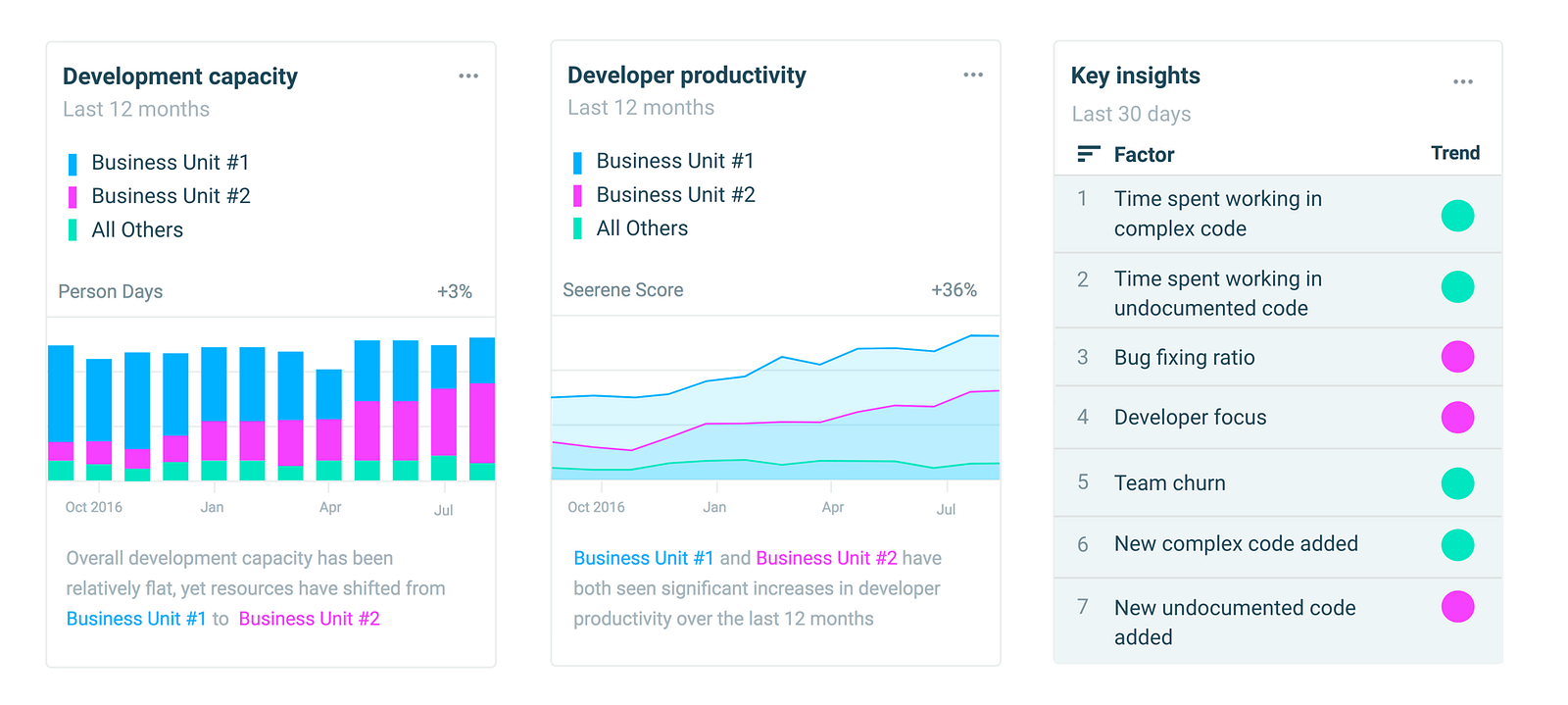
Task: Click the Trend column header
Action: tap(1455, 153)
